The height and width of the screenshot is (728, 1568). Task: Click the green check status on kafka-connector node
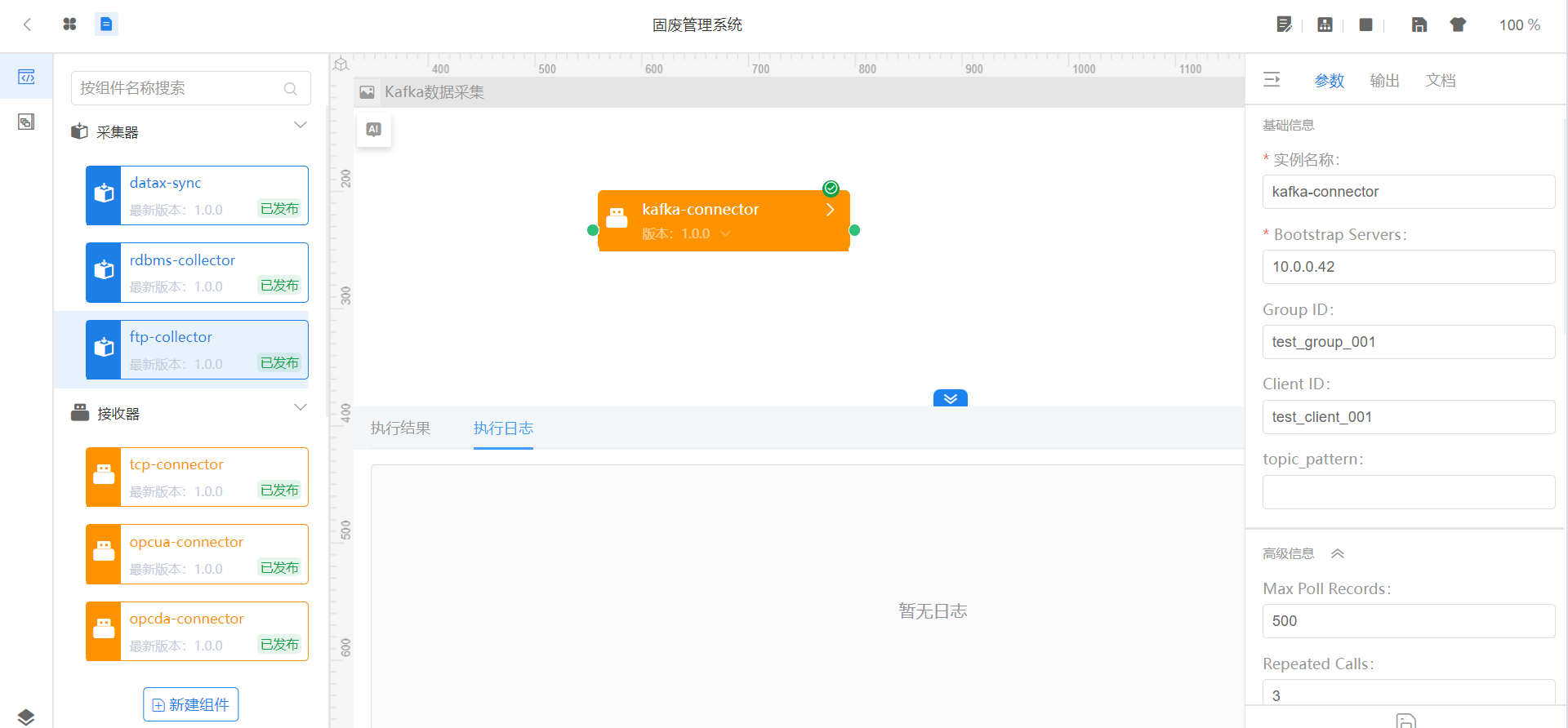click(x=831, y=189)
